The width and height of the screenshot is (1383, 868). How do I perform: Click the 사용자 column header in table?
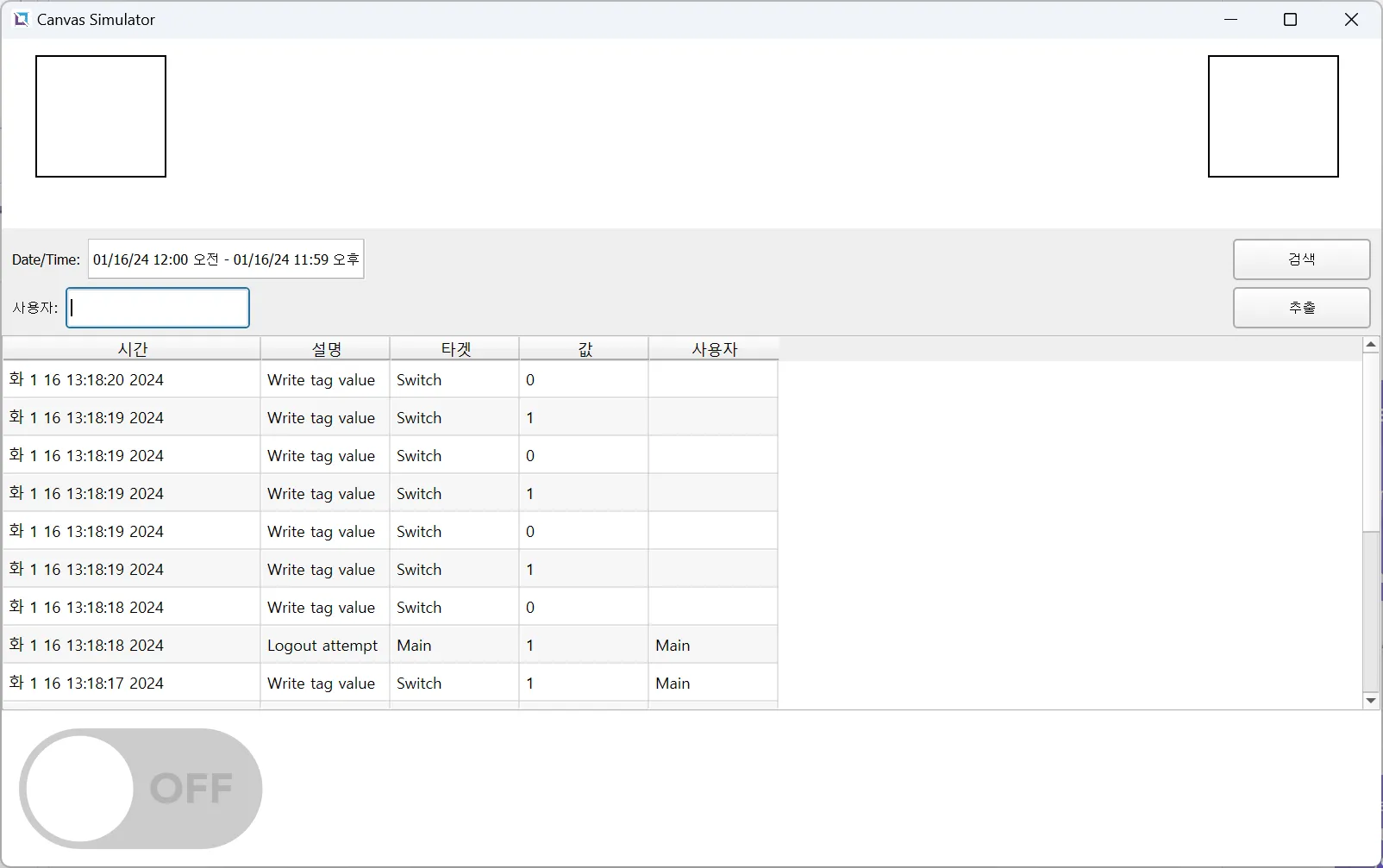click(x=713, y=349)
